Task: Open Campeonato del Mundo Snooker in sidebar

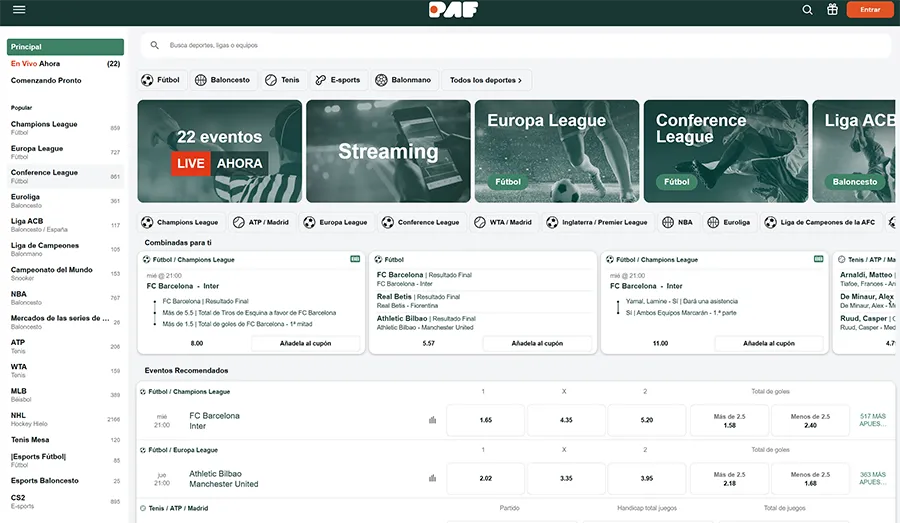Action: click(x=65, y=273)
